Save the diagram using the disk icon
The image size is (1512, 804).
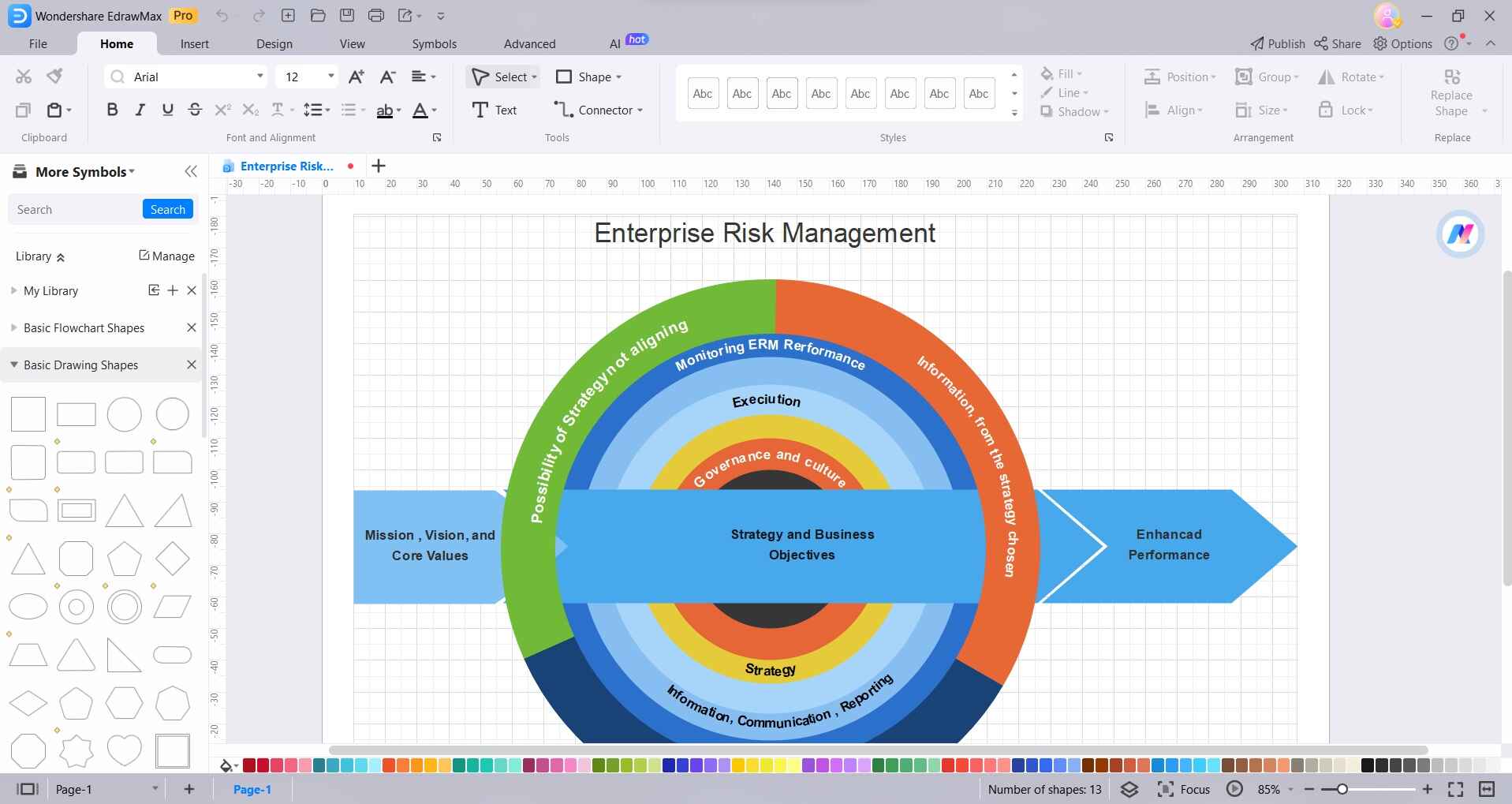click(347, 16)
